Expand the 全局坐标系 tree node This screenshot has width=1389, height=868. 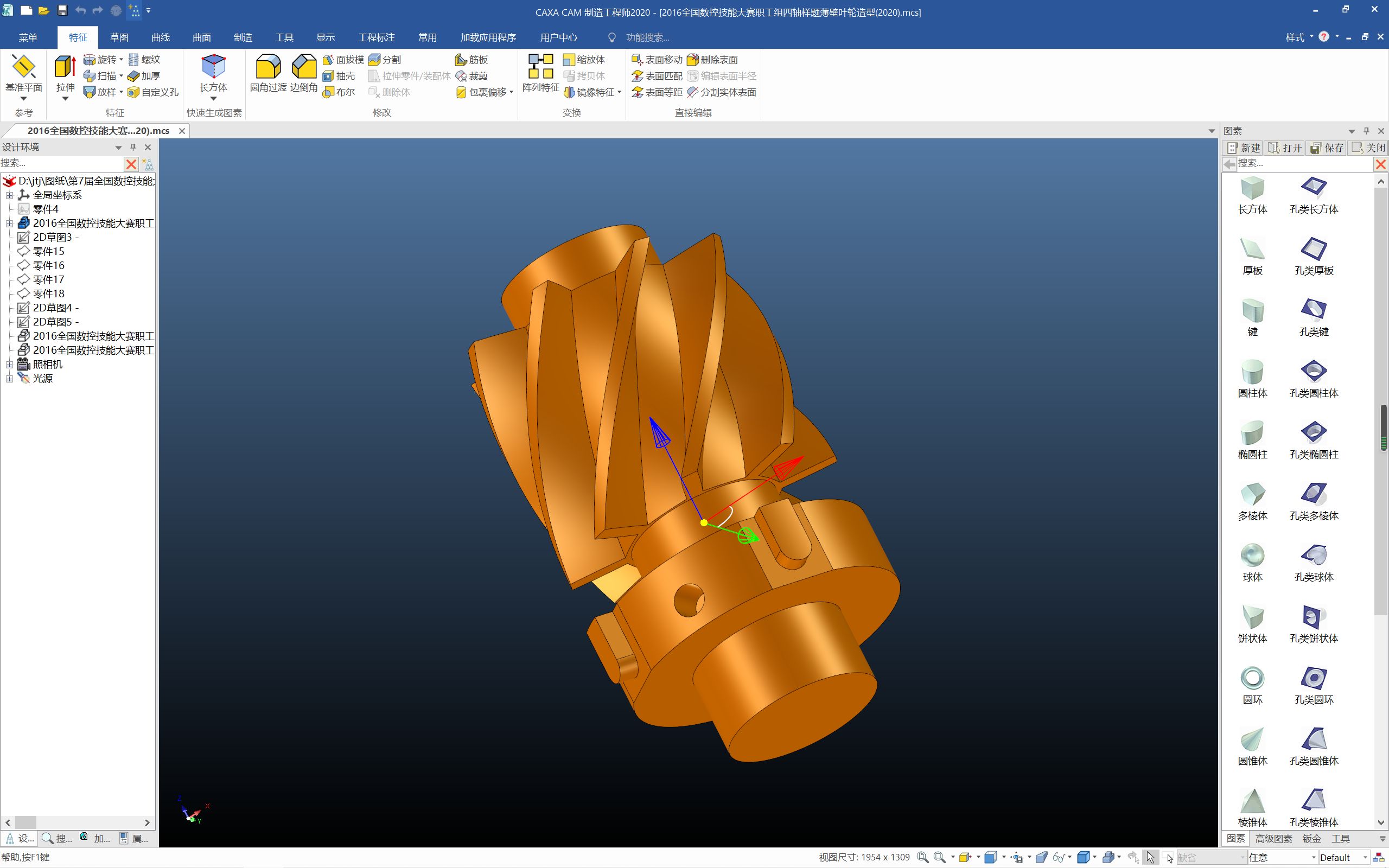[9, 195]
